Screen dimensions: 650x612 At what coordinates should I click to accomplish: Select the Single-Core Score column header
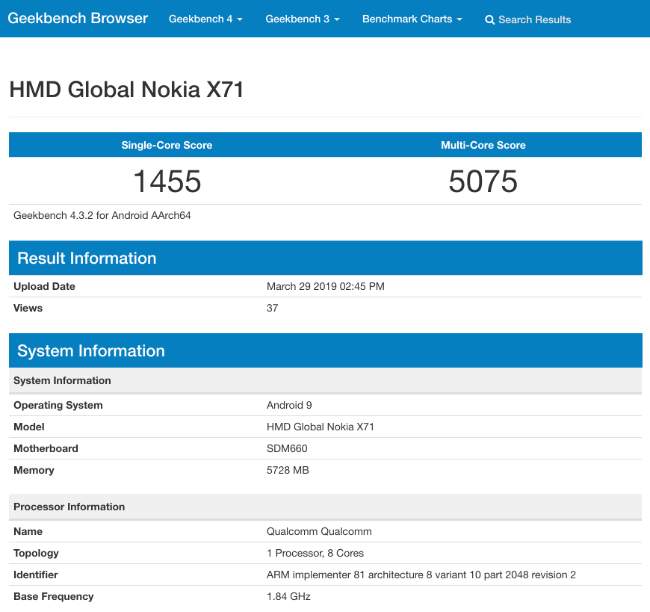pyautogui.click(x=167, y=145)
